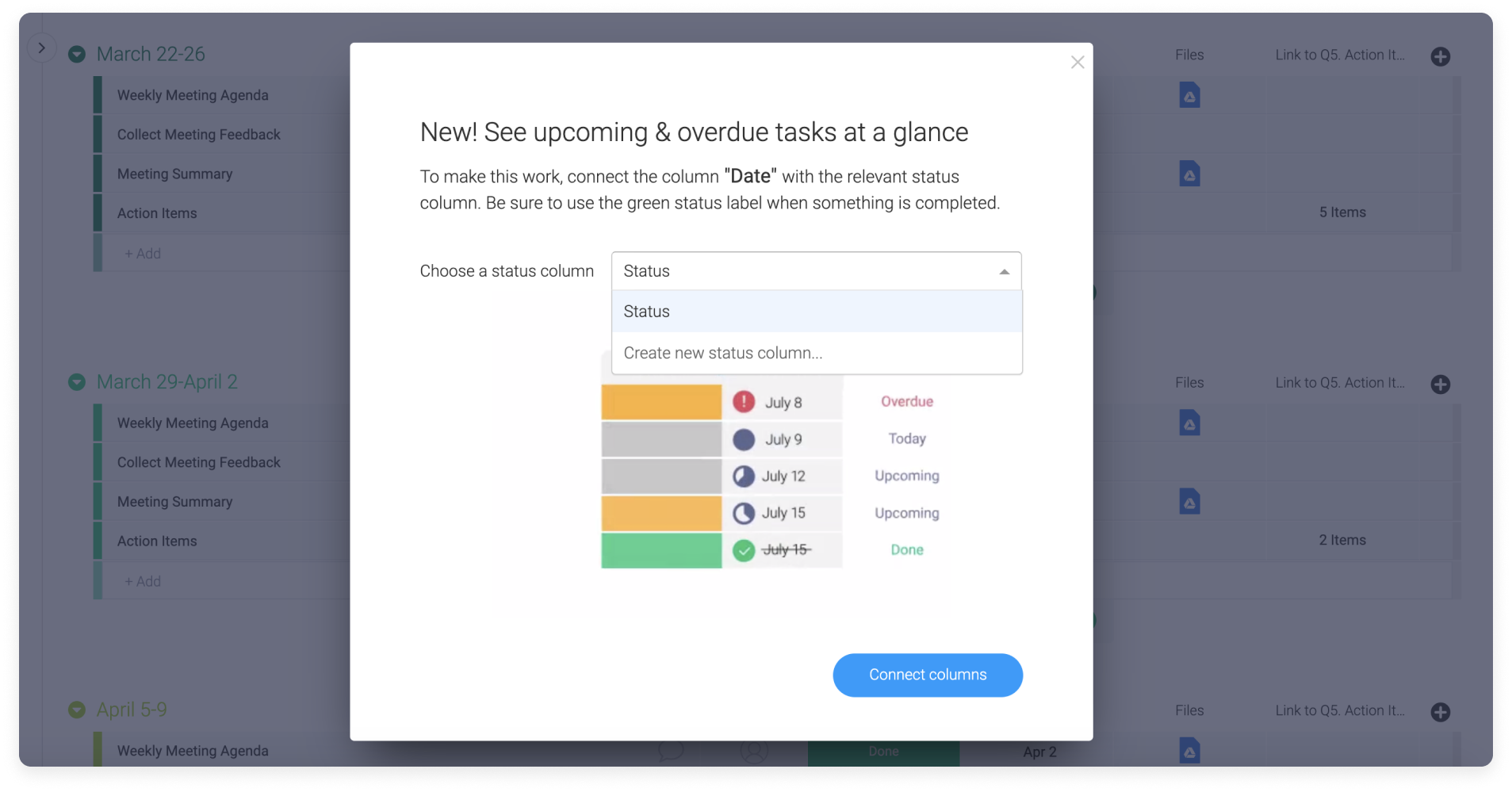The height and width of the screenshot is (792, 1512).
Task: Open the status column dropdown
Action: [x=816, y=271]
